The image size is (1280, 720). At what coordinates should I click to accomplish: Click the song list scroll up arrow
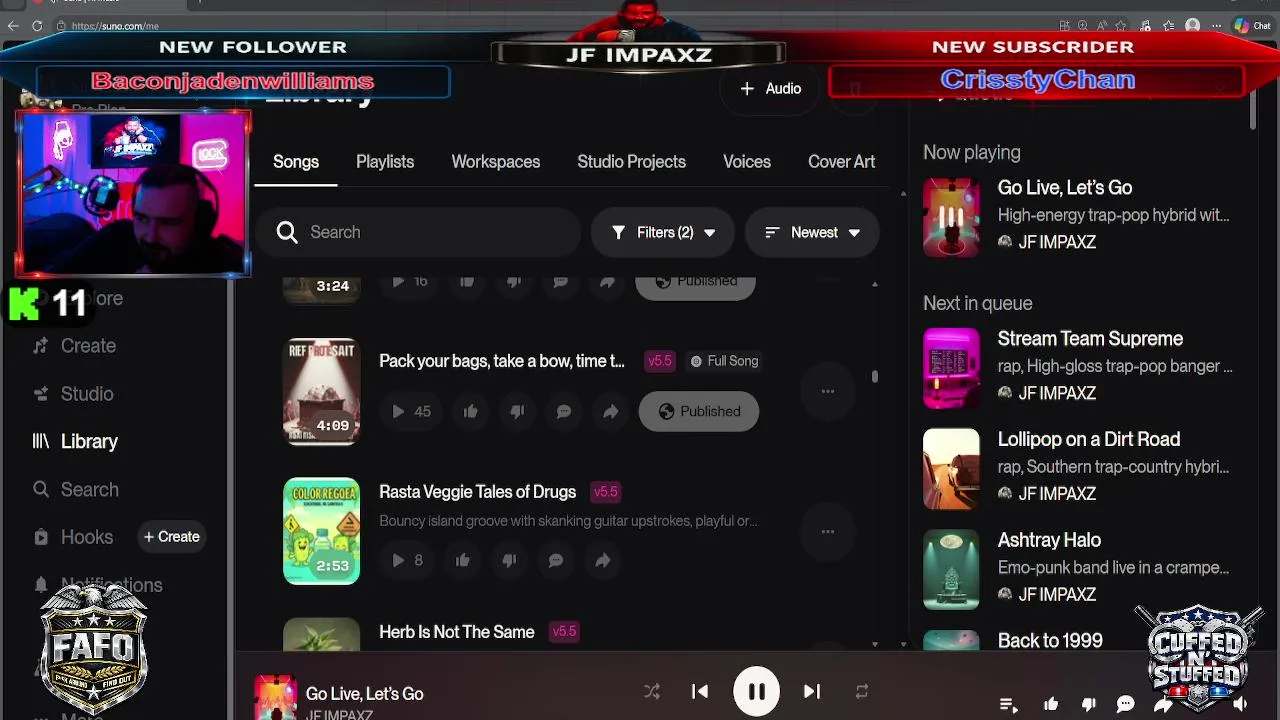point(875,284)
